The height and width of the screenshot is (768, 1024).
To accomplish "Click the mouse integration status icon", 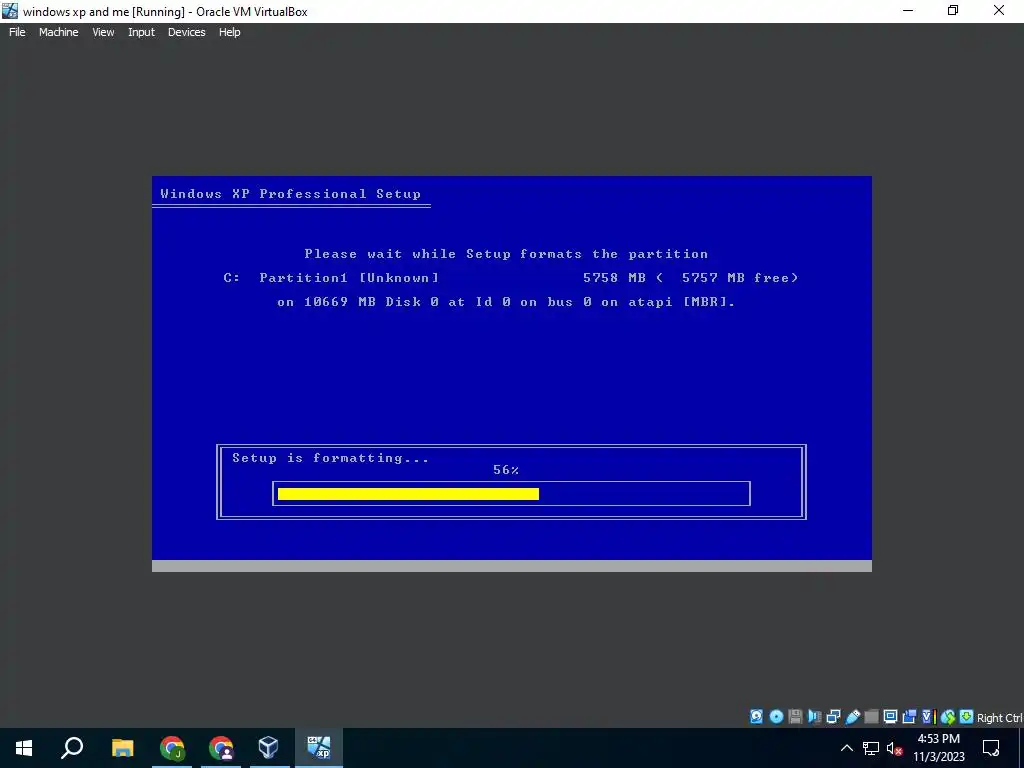I will pyautogui.click(x=948, y=717).
